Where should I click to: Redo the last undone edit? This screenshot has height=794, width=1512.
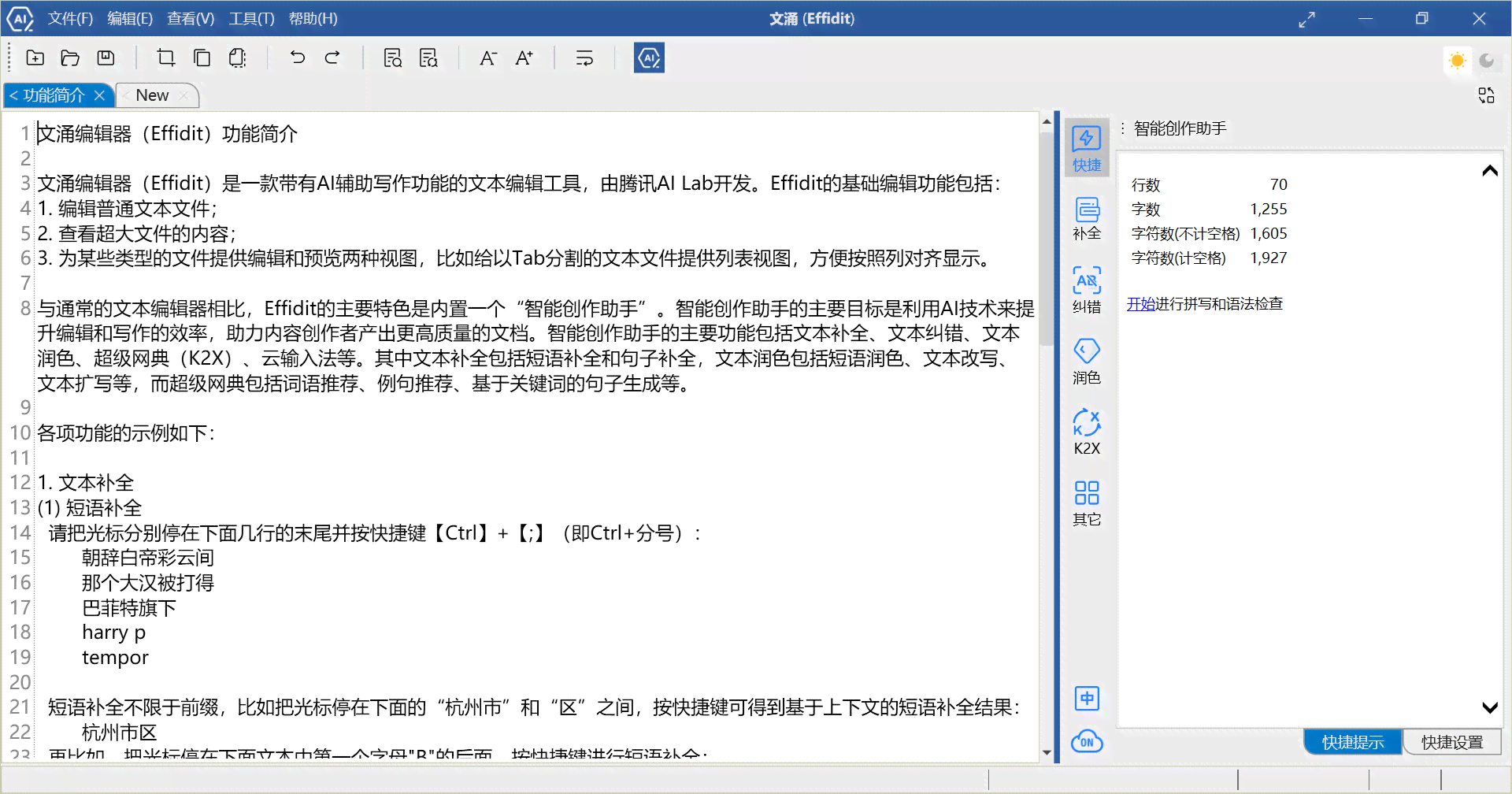click(x=333, y=58)
